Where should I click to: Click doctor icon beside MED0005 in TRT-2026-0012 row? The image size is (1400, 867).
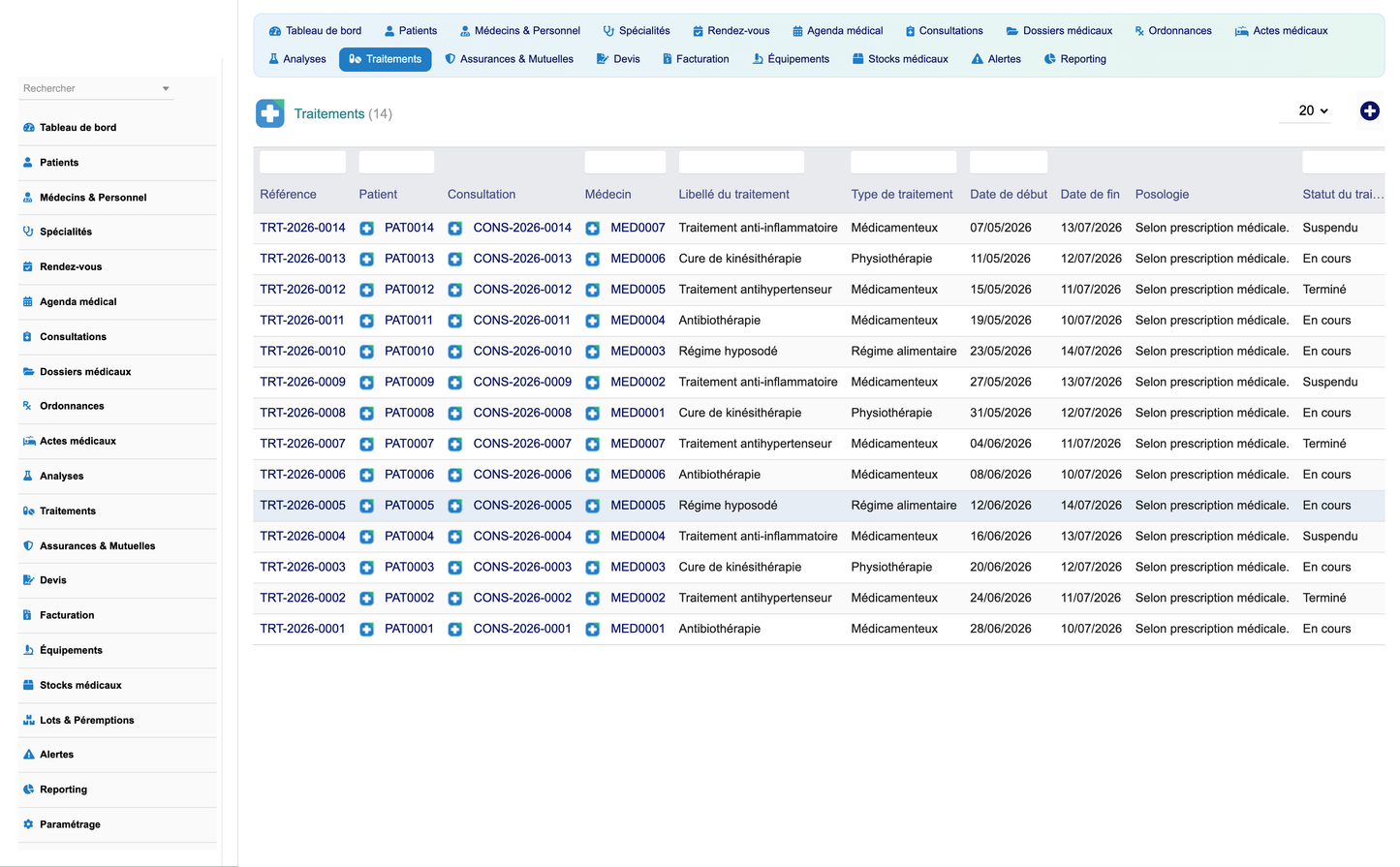[592, 290]
